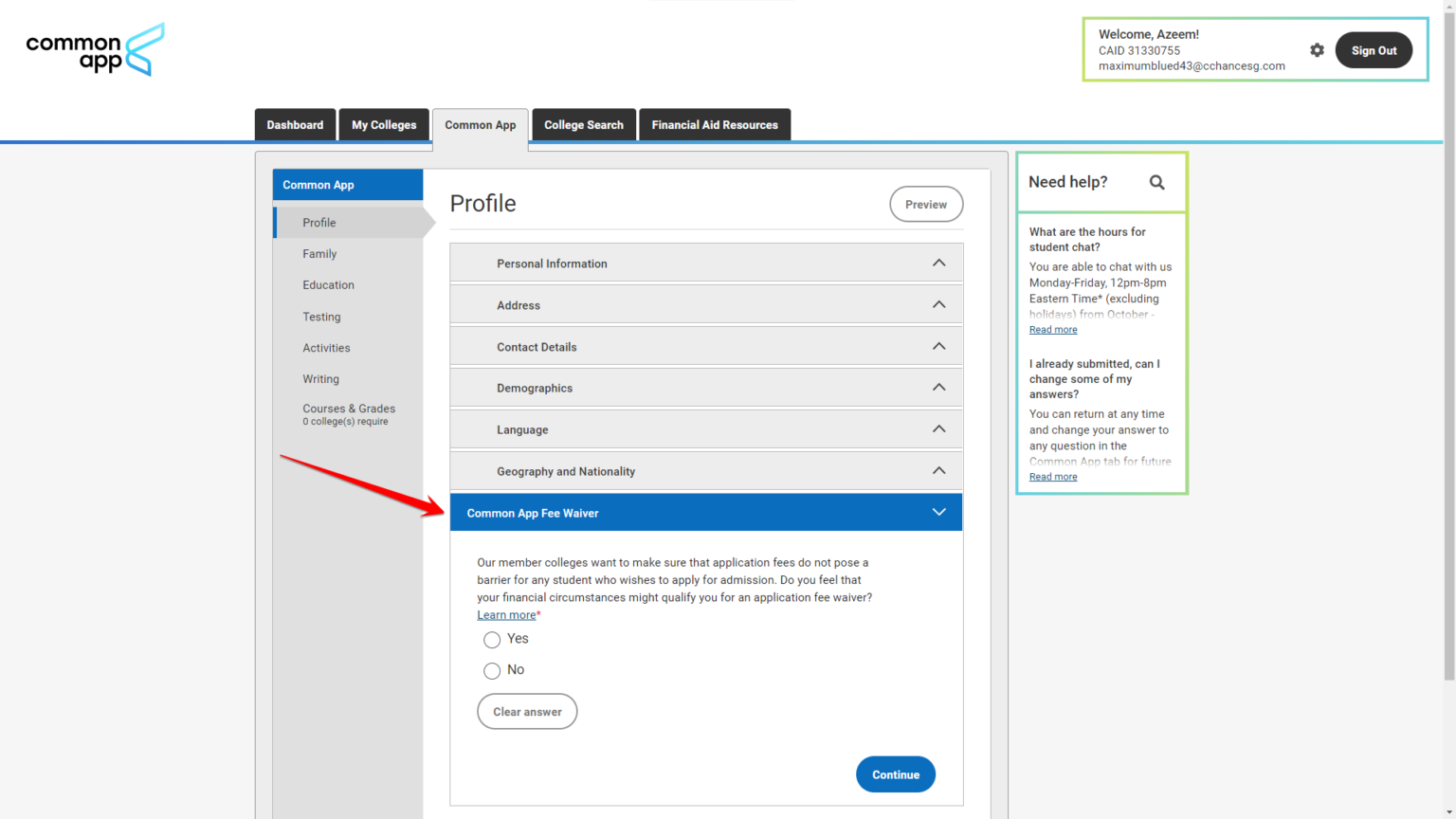Open the Education section in the sidebar

328,284
